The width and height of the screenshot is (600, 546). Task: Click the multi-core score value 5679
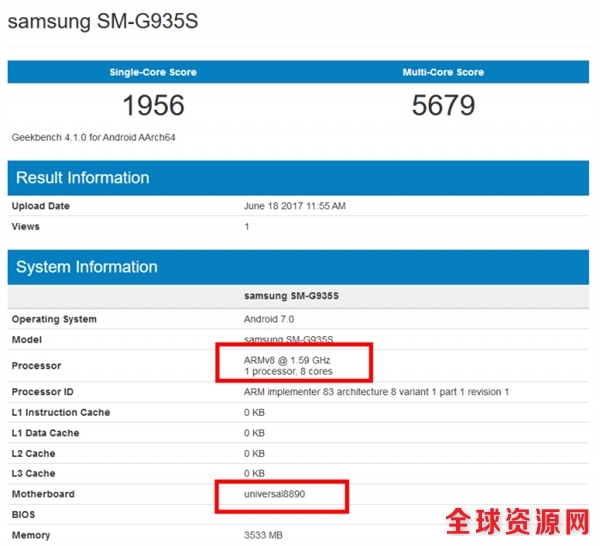coord(442,106)
